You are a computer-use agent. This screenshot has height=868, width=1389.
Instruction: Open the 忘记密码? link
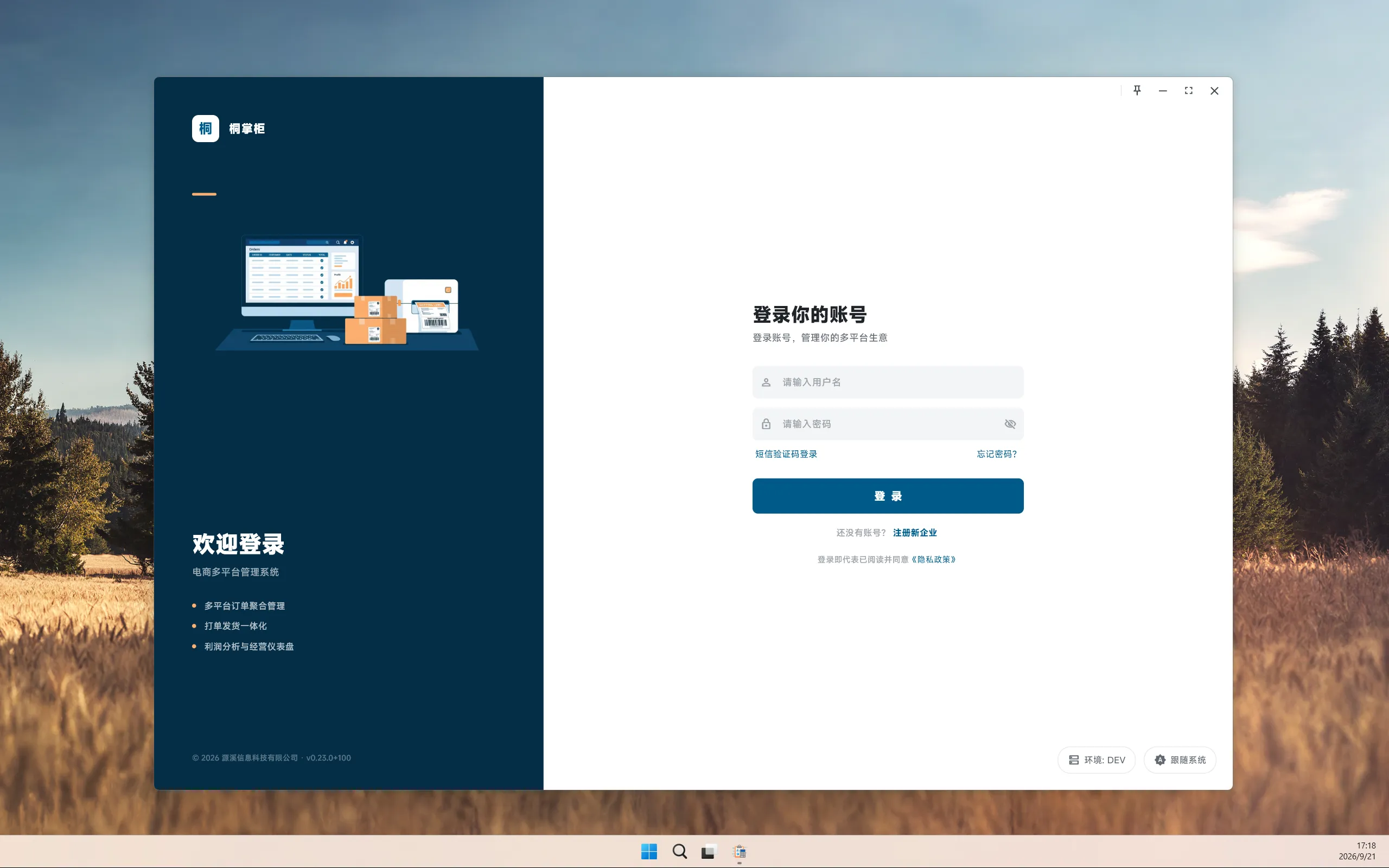pos(997,454)
